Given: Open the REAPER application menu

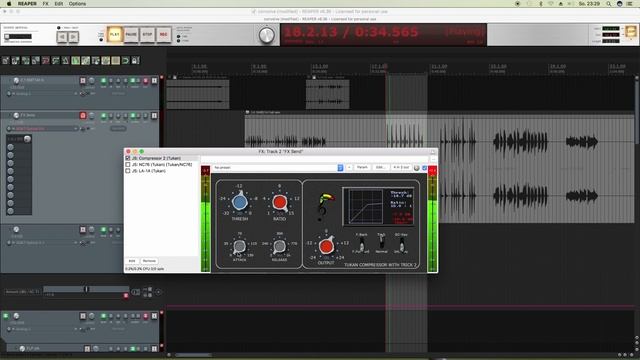Looking at the screenshot, I should (x=27, y=4).
